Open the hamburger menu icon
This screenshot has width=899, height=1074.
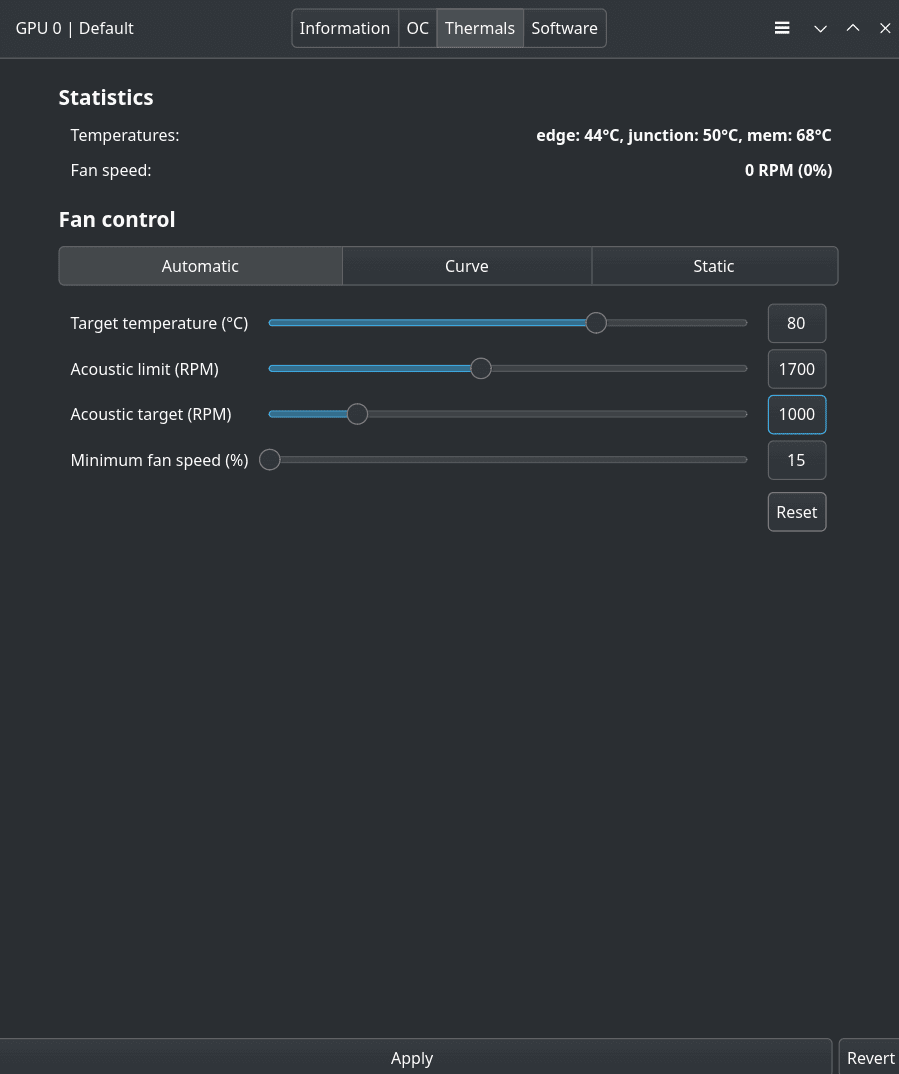pos(782,28)
